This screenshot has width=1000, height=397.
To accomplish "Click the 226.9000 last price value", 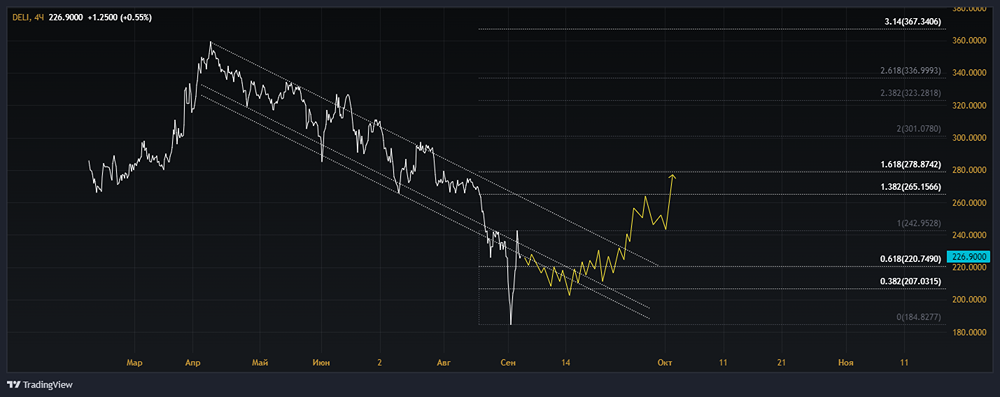I will pyautogui.click(x=66, y=18).
